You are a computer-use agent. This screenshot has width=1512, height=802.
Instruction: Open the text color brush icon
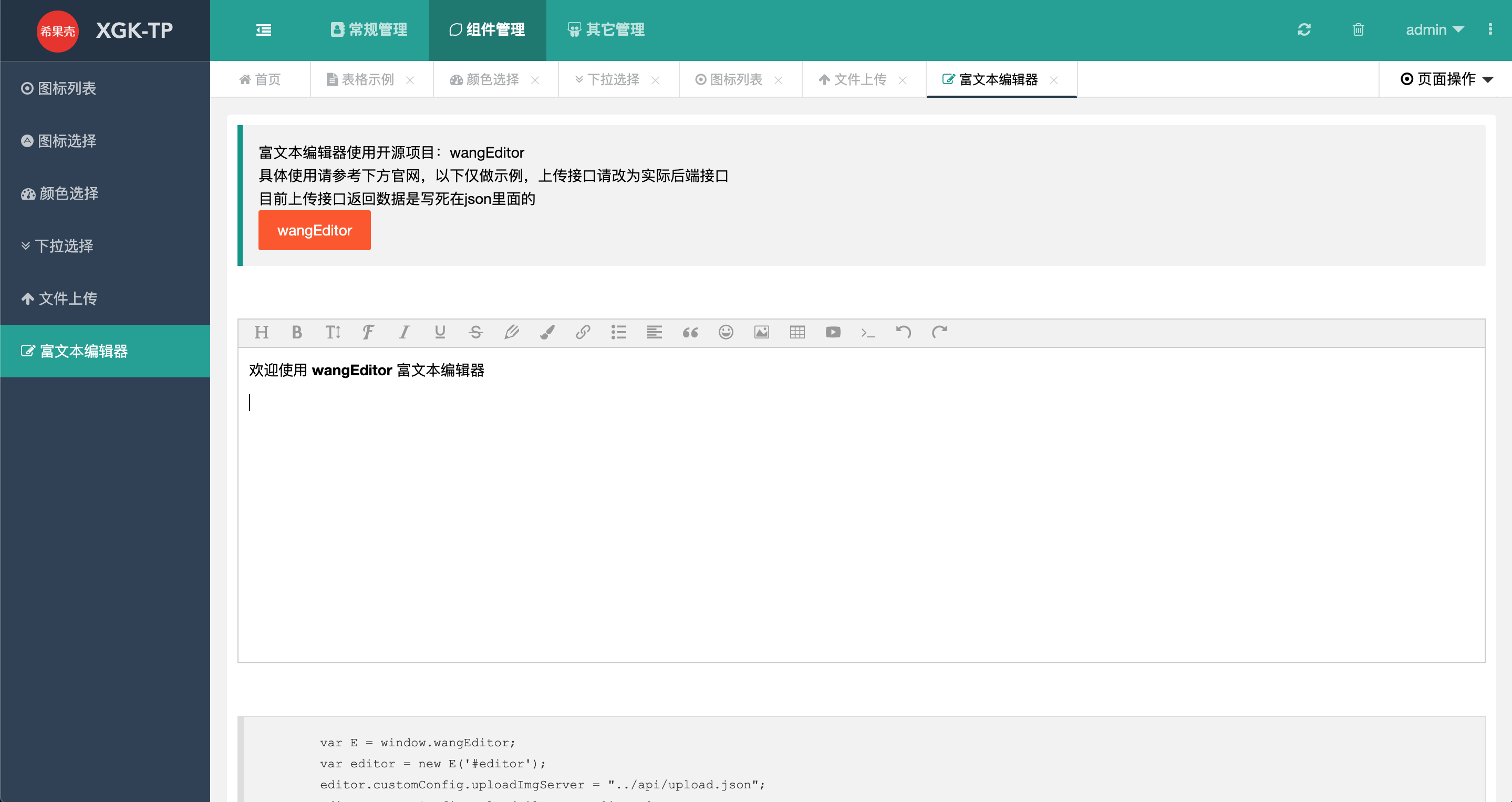(x=547, y=332)
